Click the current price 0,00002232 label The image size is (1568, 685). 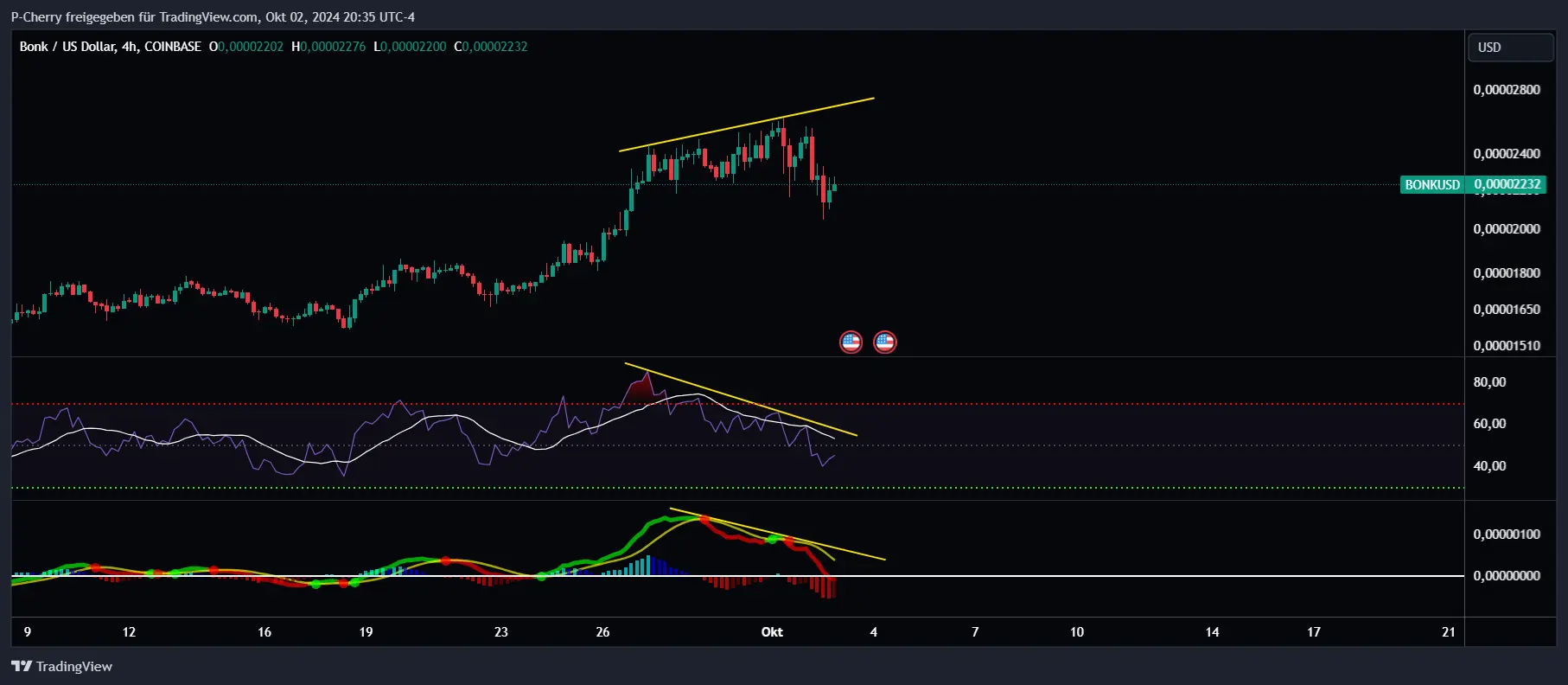pyautogui.click(x=1507, y=184)
